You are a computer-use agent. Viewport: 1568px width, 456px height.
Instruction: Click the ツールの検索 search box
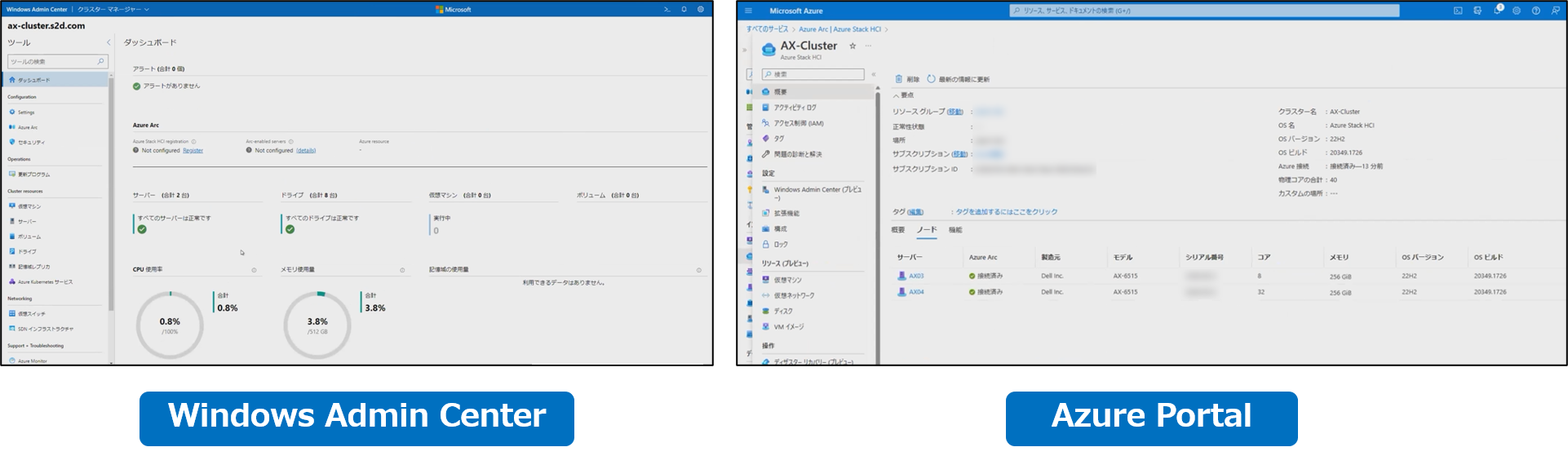pyautogui.click(x=57, y=61)
